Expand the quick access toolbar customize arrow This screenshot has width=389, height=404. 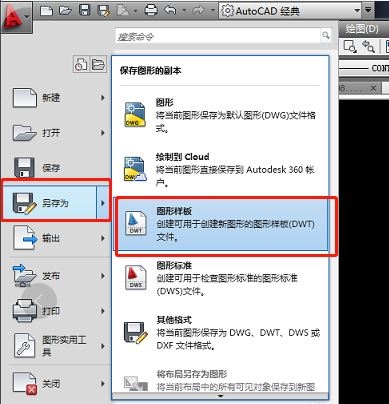pos(368,10)
